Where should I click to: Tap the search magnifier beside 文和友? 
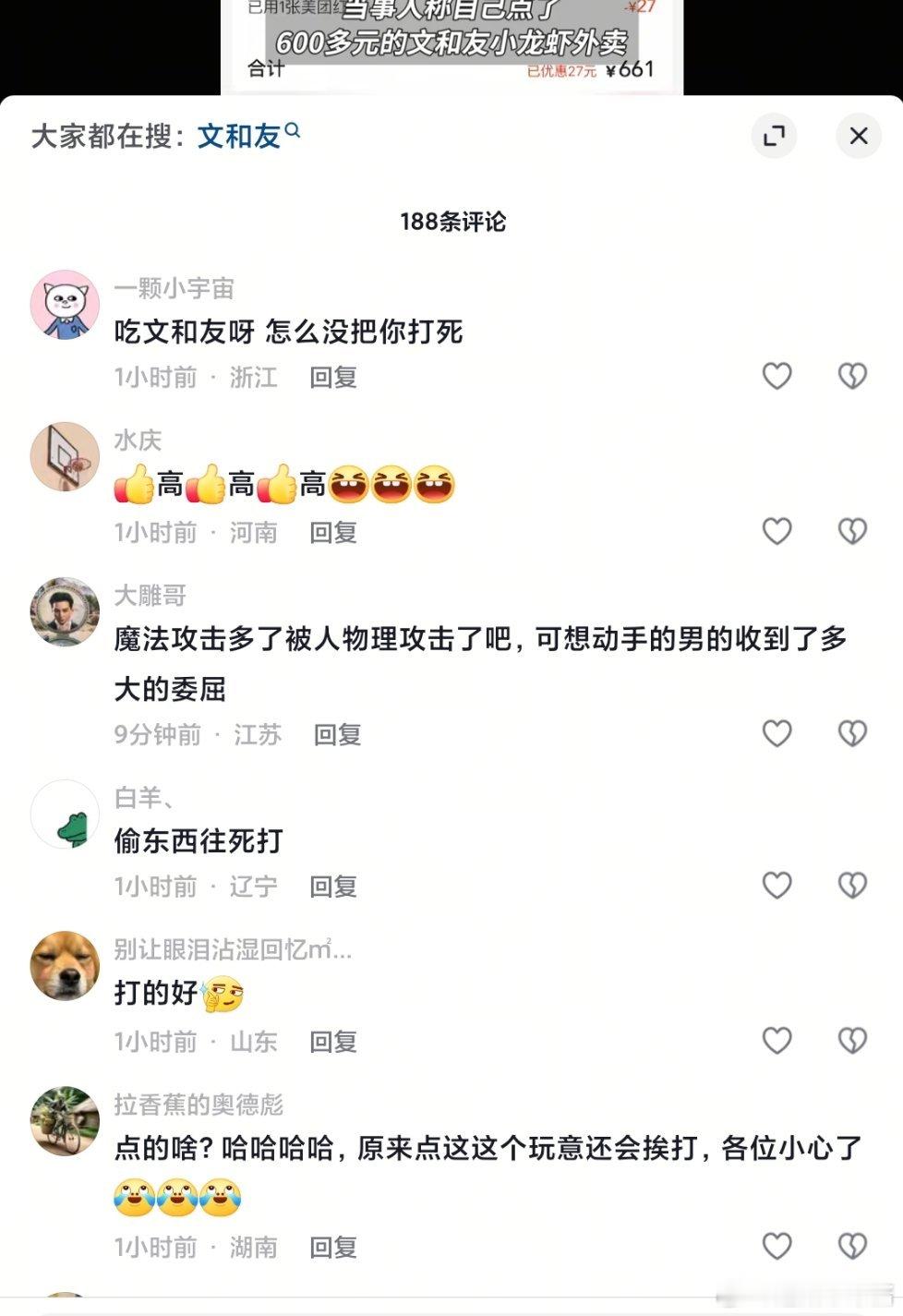tap(293, 131)
